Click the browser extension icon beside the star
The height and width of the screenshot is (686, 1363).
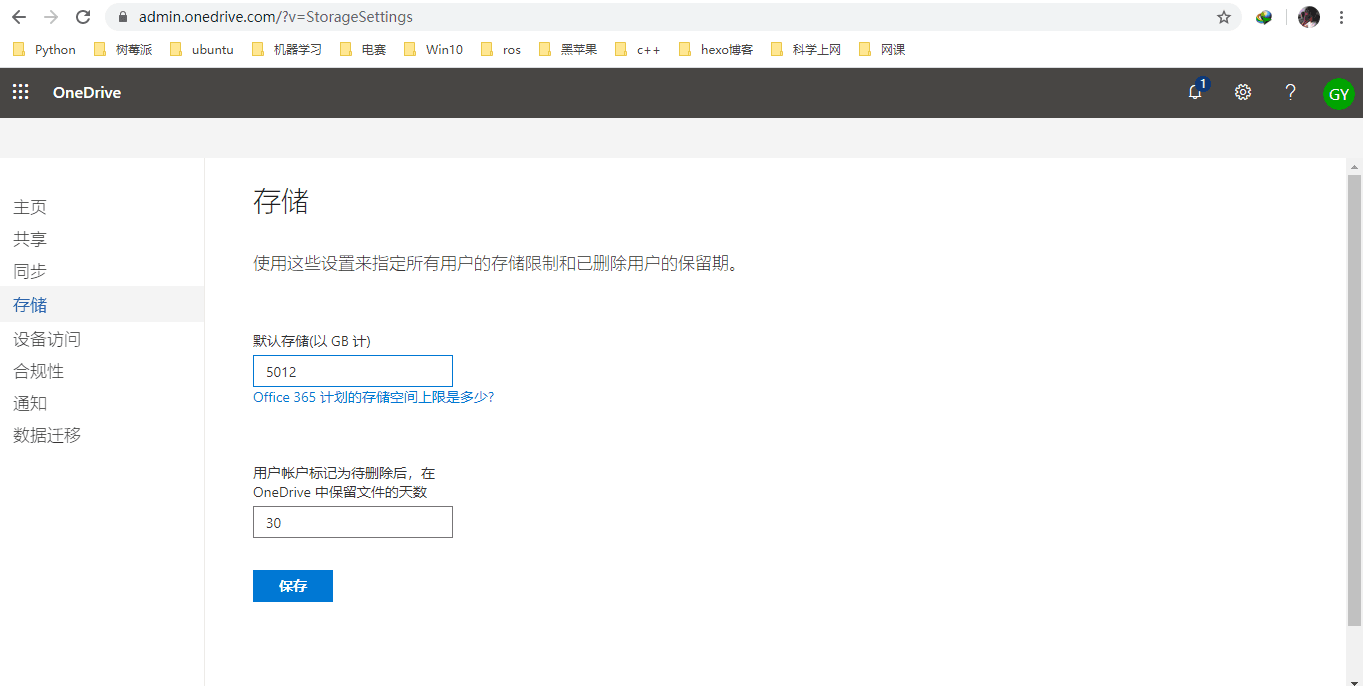pyautogui.click(x=1264, y=17)
